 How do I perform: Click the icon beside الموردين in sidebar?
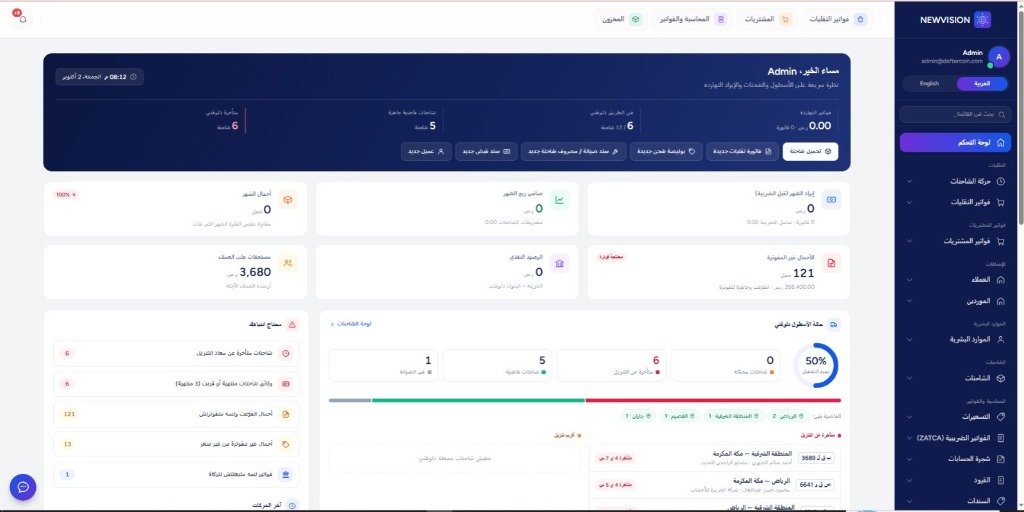pyautogui.click(x=1001, y=301)
